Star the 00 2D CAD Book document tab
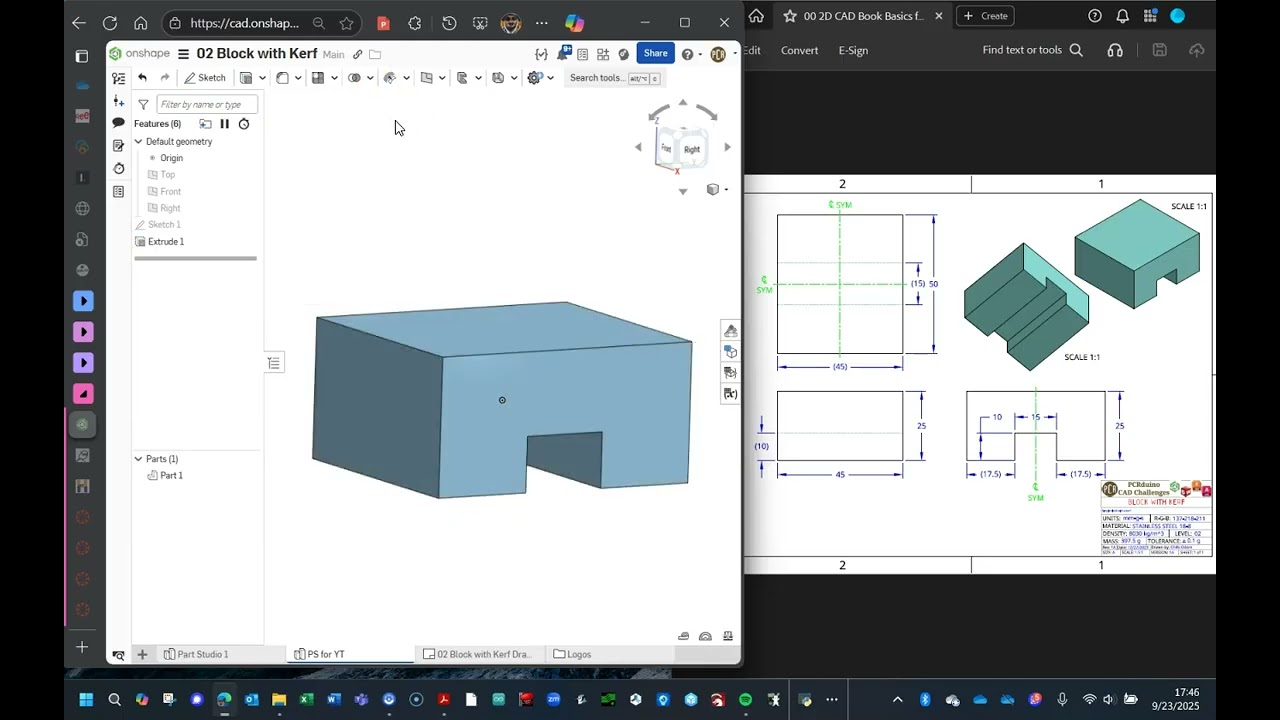The width and height of the screenshot is (1280, 720). coord(790,16)
